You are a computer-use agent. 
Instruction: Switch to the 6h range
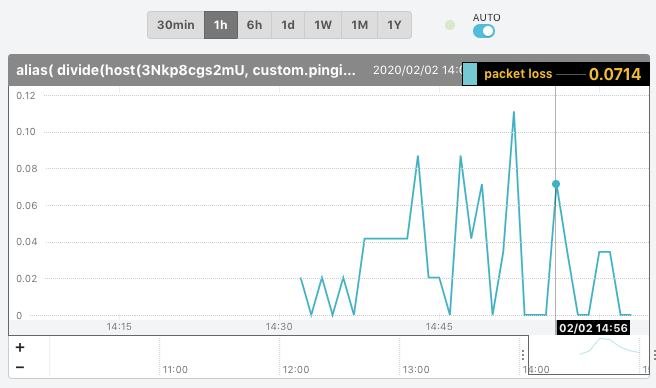click(x=254, y=25)
